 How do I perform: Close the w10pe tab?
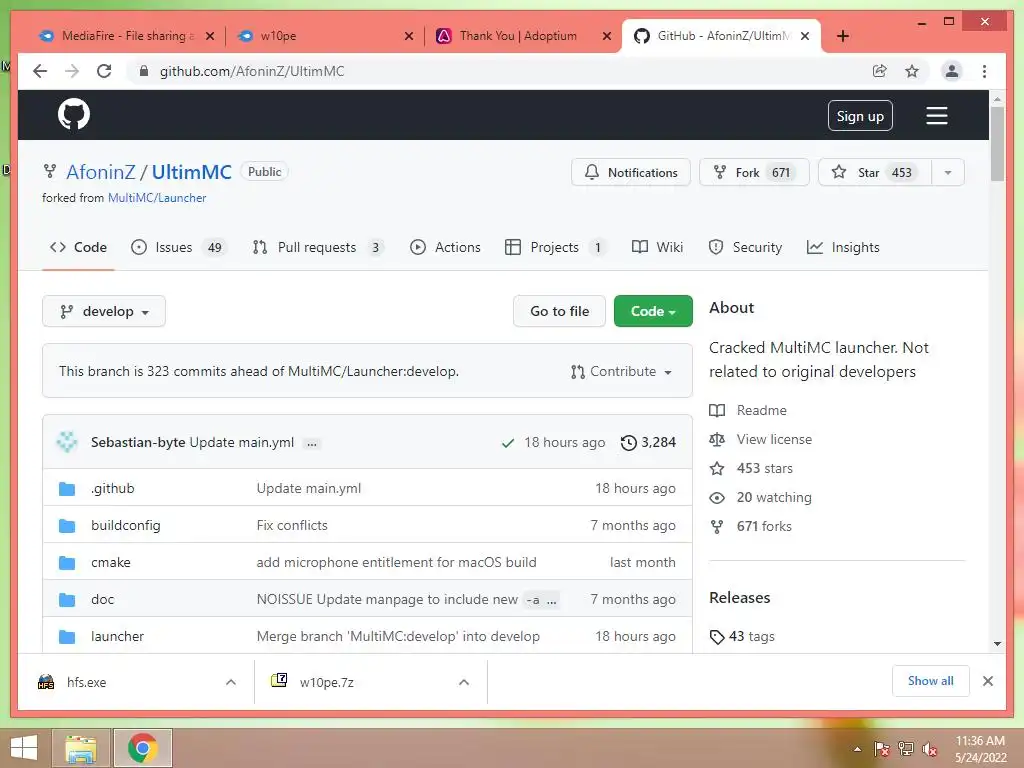click(409, 36)
